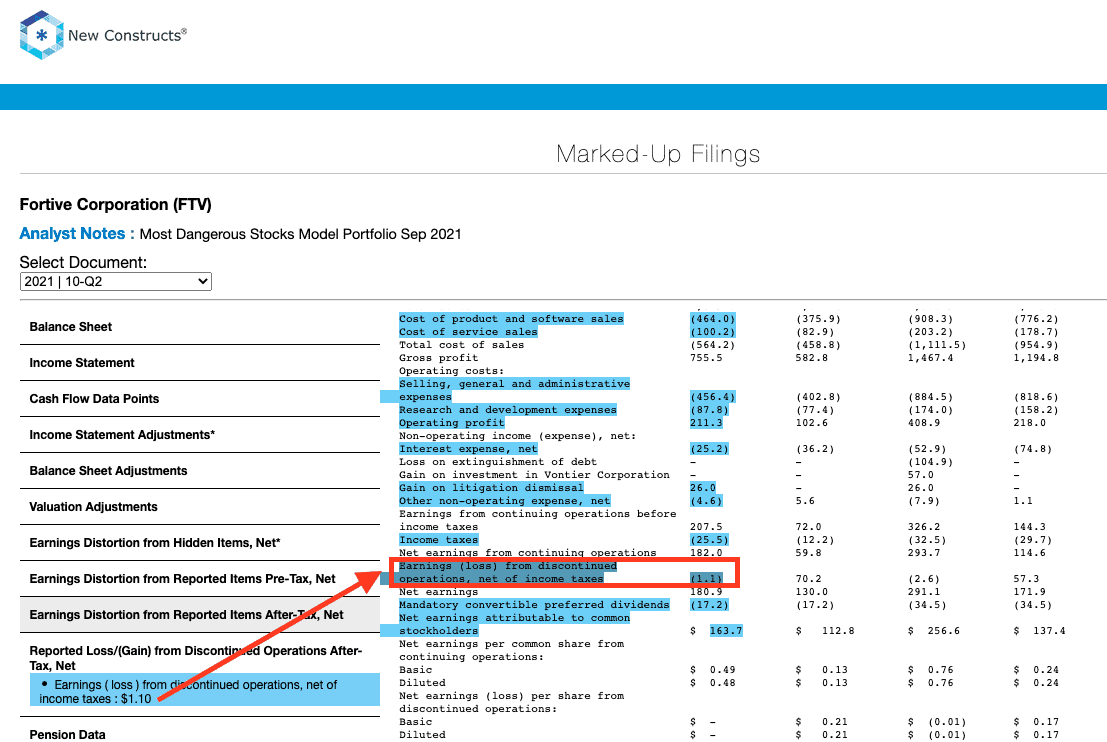1107x742 pixels.
Task: Click highlighted Cost of service sales line
Action: pyautogui.click(x=468, y=332)
